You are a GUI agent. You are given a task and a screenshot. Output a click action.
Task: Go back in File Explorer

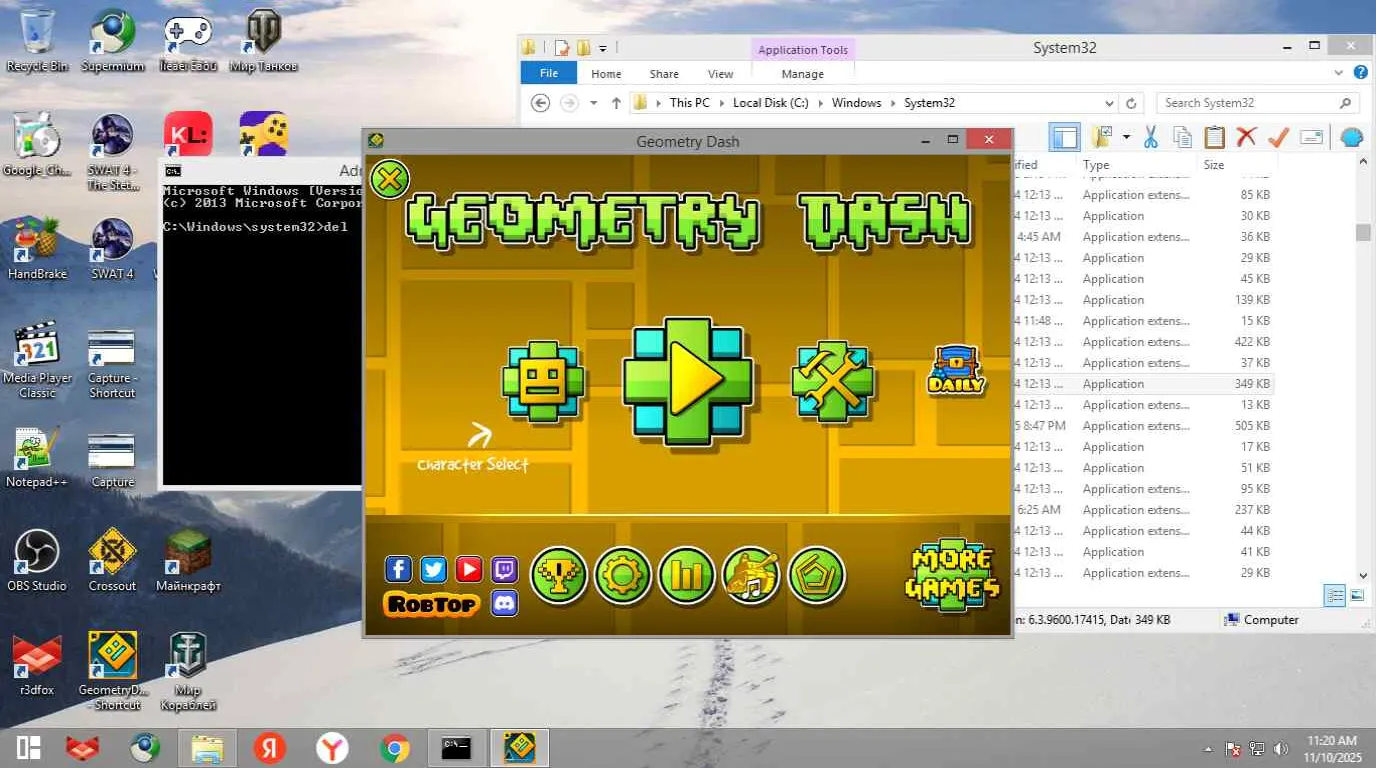click(541, 103)
